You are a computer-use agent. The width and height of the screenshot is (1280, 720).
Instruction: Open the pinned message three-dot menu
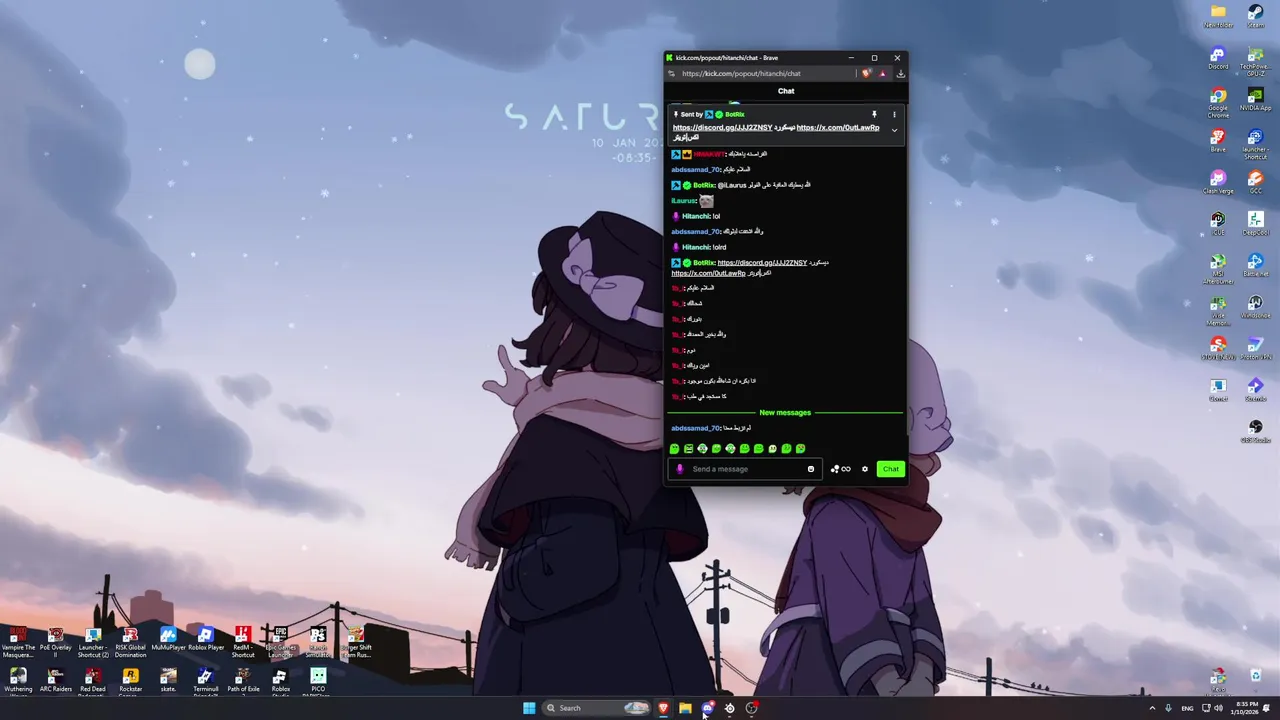pos(894,114)
